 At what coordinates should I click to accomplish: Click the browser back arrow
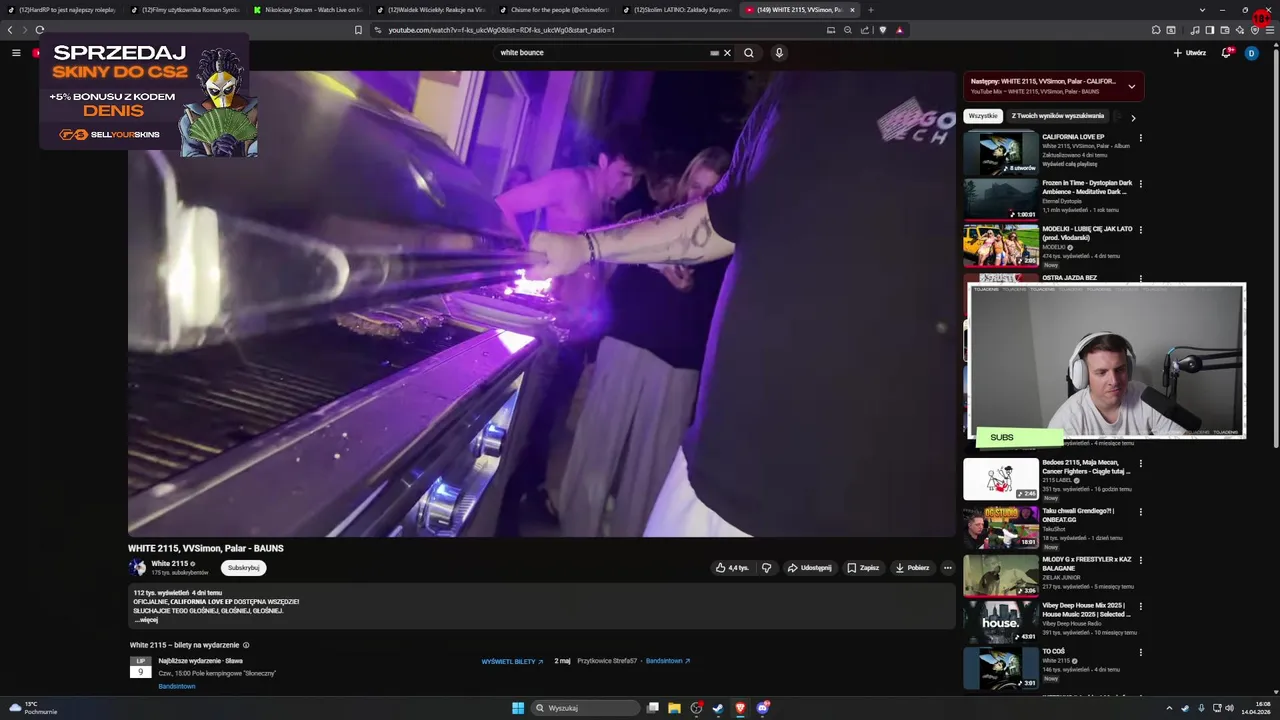pos(10,30)
